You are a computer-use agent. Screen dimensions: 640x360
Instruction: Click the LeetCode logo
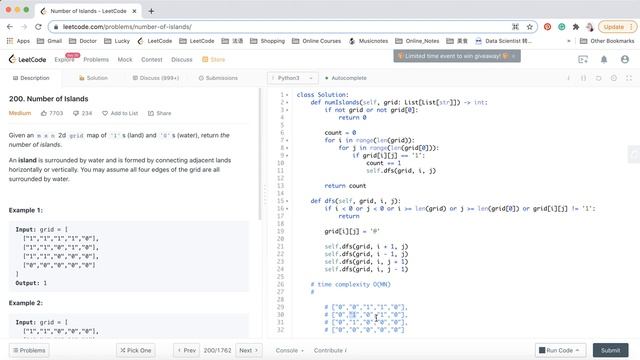click(27, 60)
